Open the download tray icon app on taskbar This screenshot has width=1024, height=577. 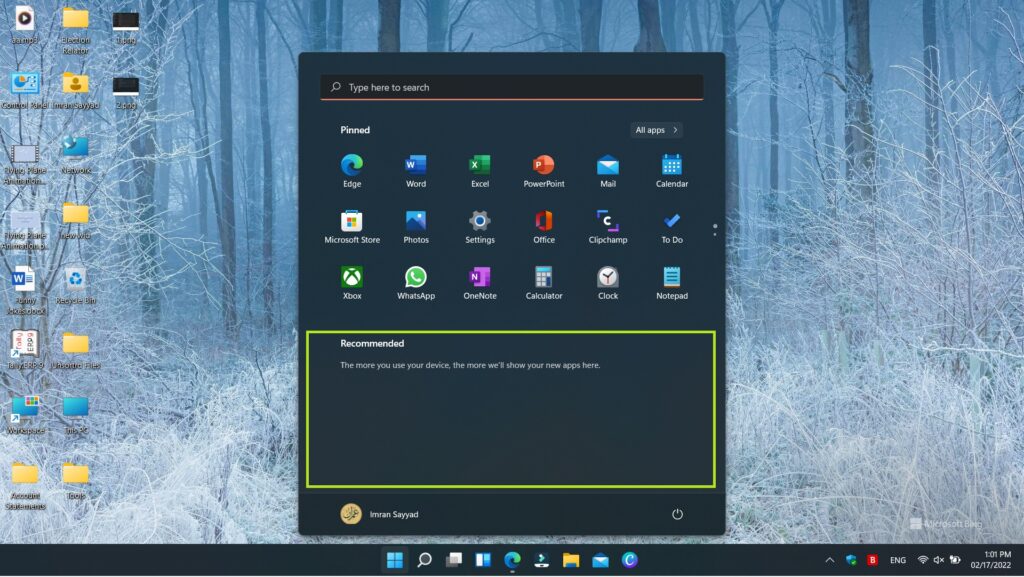click(541, 560)
